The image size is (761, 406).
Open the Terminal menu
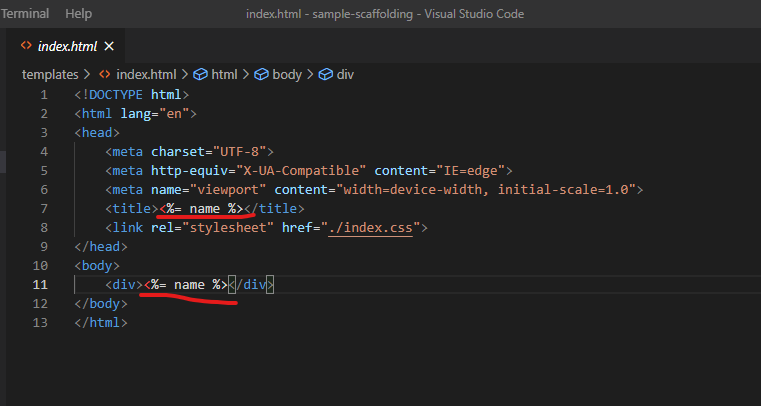pos(24,14)
